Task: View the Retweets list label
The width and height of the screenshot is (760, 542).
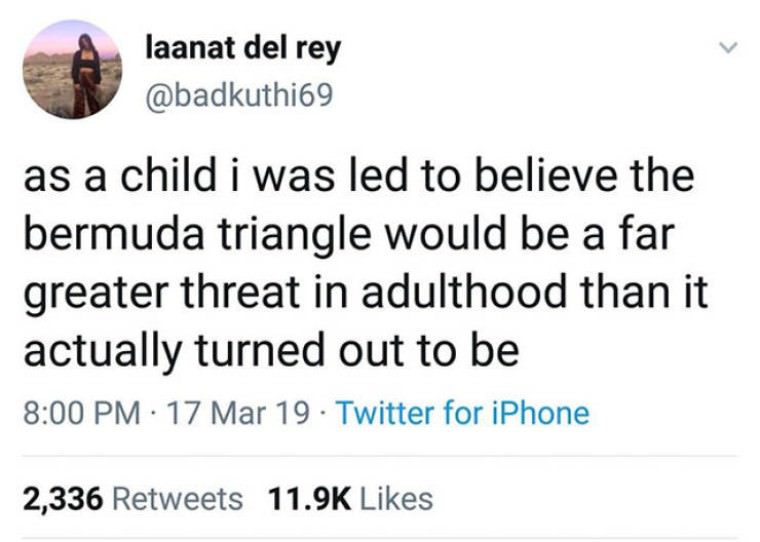Action: click(x=177, y=499)
